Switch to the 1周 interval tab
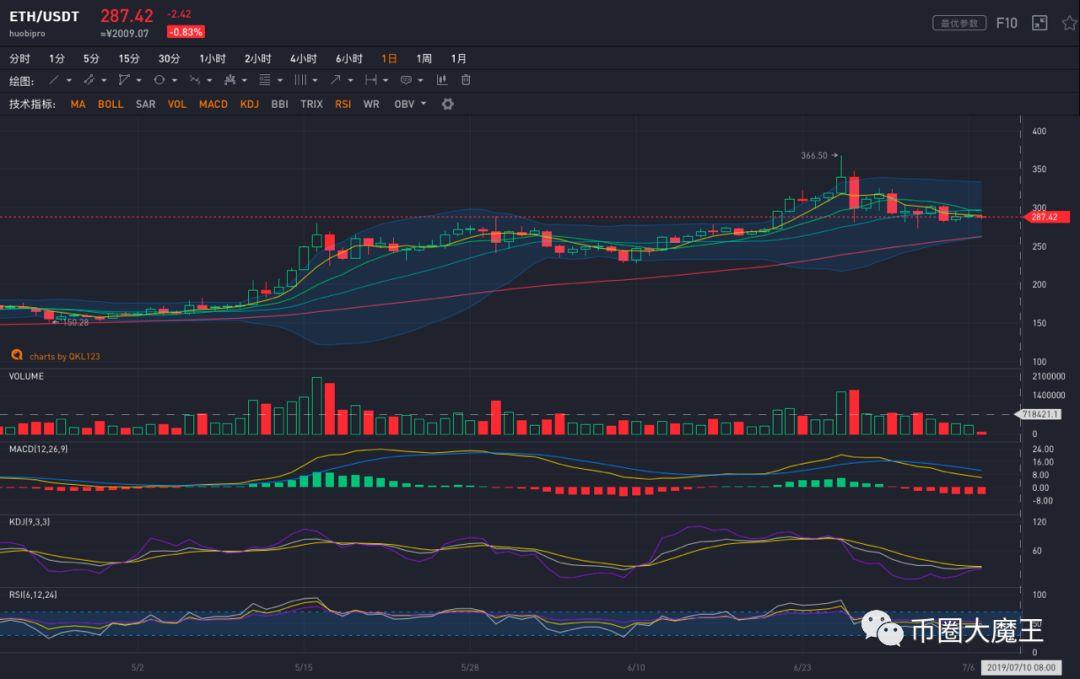Image resolution: width=1080 pixels, height=679 pixels. tap(424, 59)
